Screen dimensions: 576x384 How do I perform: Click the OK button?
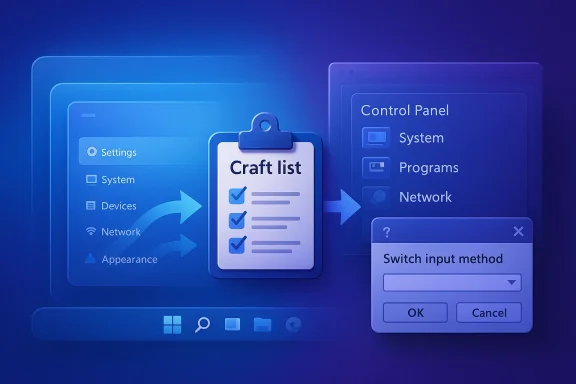(x=415, y=313)
